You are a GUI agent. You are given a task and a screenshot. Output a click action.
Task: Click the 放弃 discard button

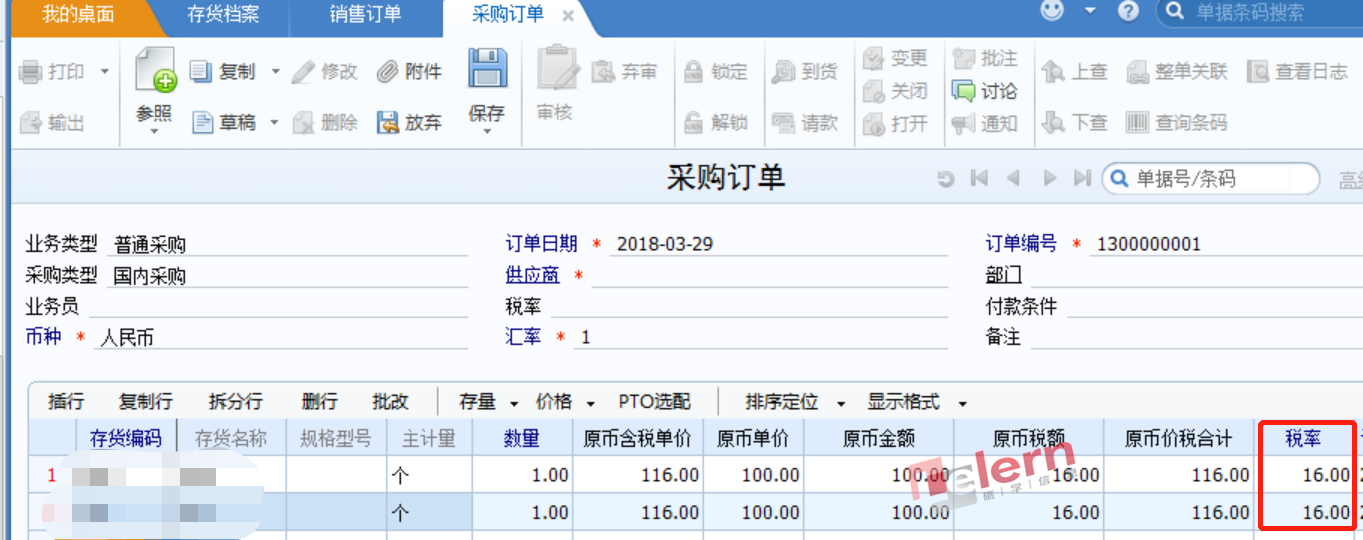[409, 123]
